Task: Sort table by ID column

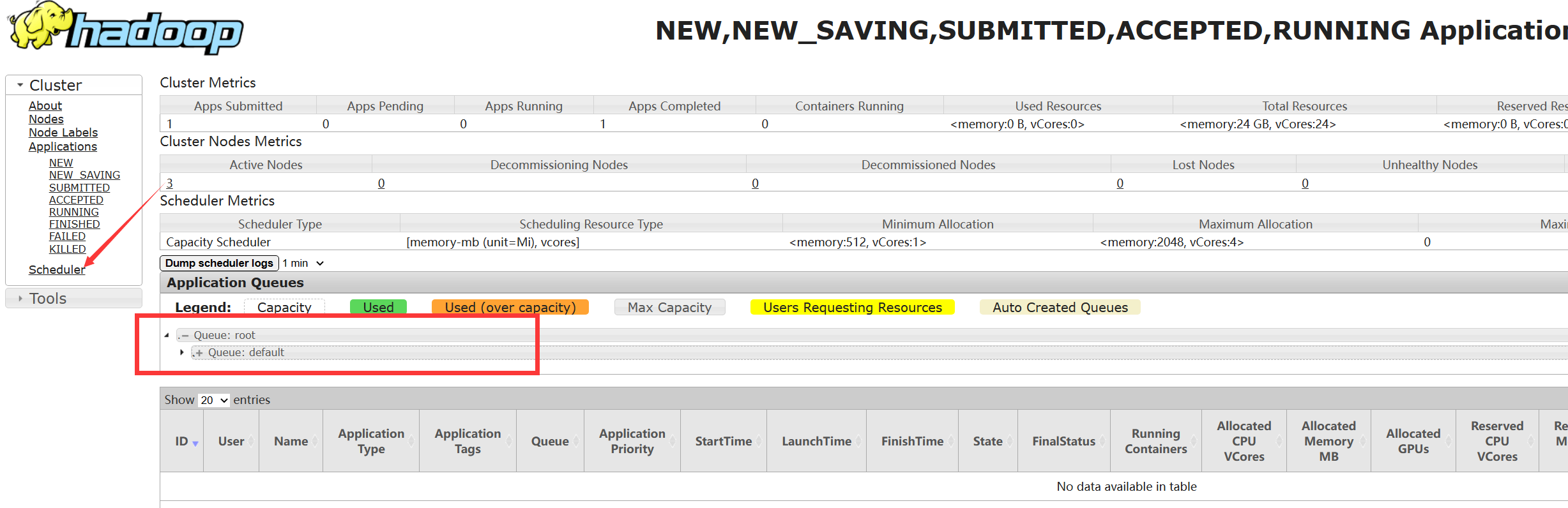Action: pos(182,441)
